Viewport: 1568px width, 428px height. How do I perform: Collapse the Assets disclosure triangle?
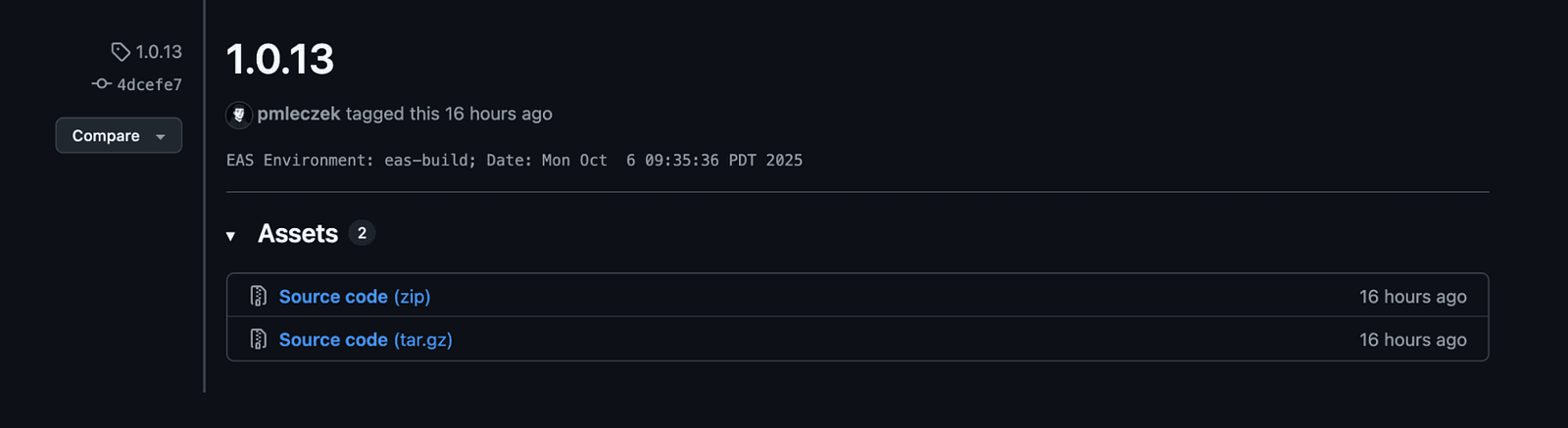tap(231, 235)
